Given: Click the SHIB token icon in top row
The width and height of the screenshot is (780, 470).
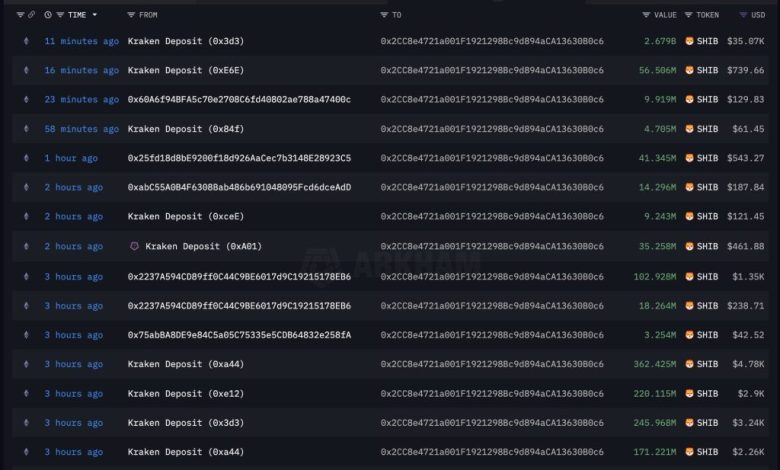Looking at the screenshot, I should coord(689,41).
